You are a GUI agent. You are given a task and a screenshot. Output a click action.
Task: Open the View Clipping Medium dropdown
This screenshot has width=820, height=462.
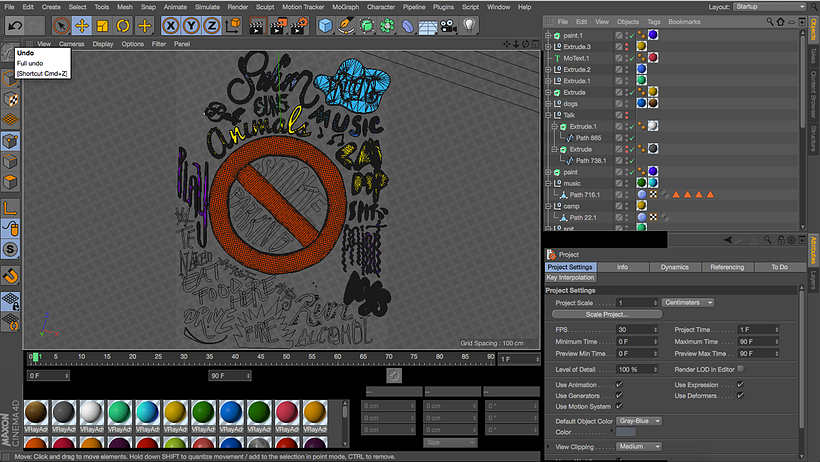pyautogui.click(x=639, y=446)
